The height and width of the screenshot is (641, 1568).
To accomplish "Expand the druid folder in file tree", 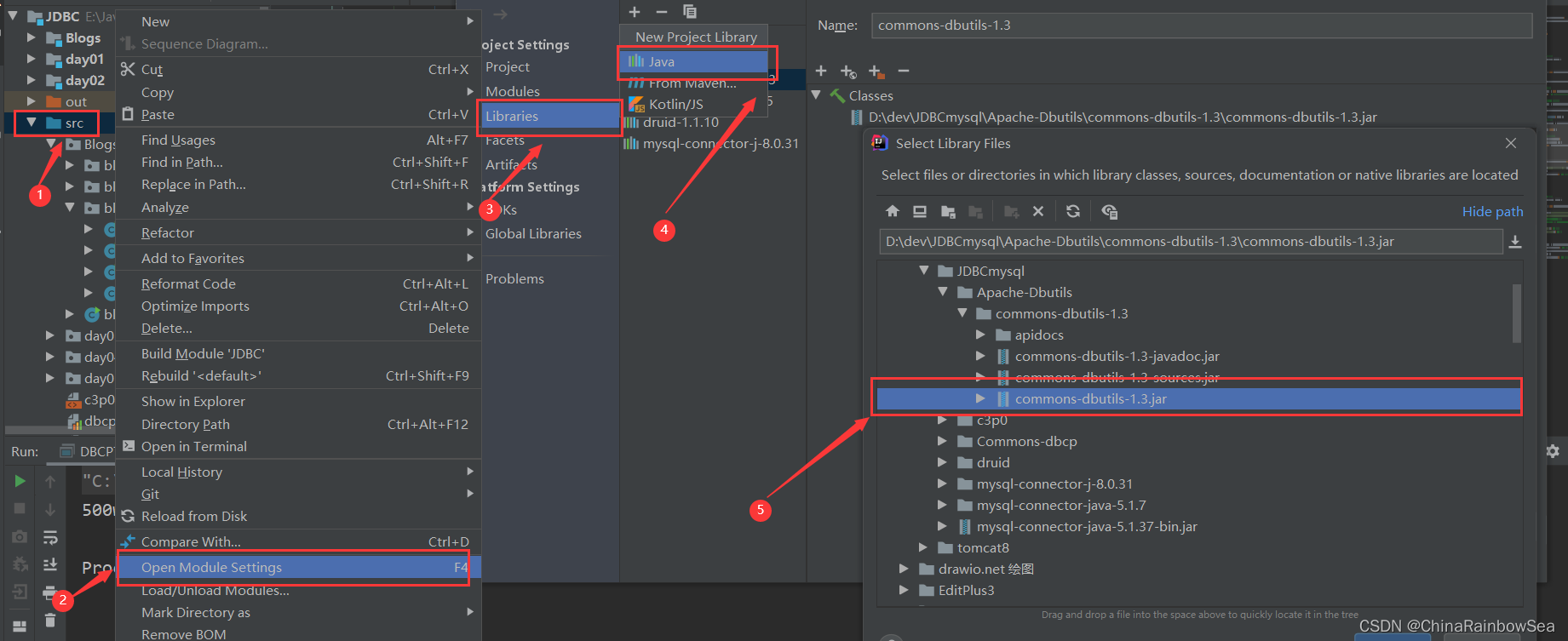I will [x=942, y=462].
